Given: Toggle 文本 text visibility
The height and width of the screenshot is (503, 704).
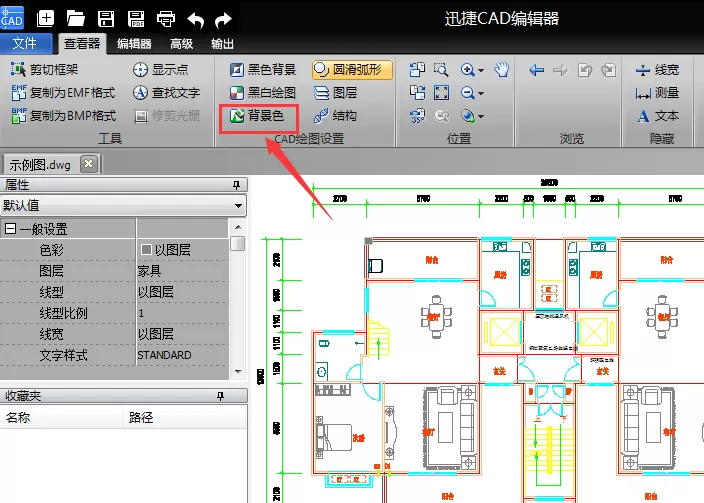Looking at the screenshot, I should [657, 116].
